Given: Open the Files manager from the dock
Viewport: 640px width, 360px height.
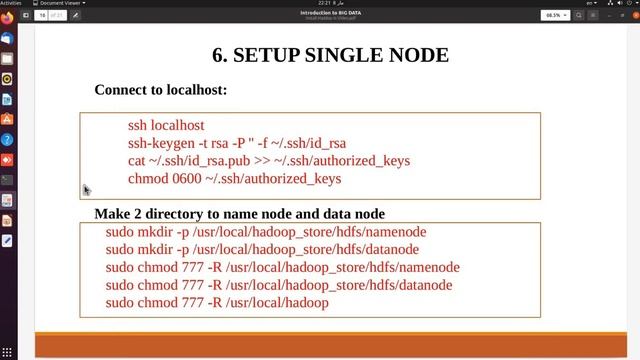Looking at the screenshot, I should [7, 59].
